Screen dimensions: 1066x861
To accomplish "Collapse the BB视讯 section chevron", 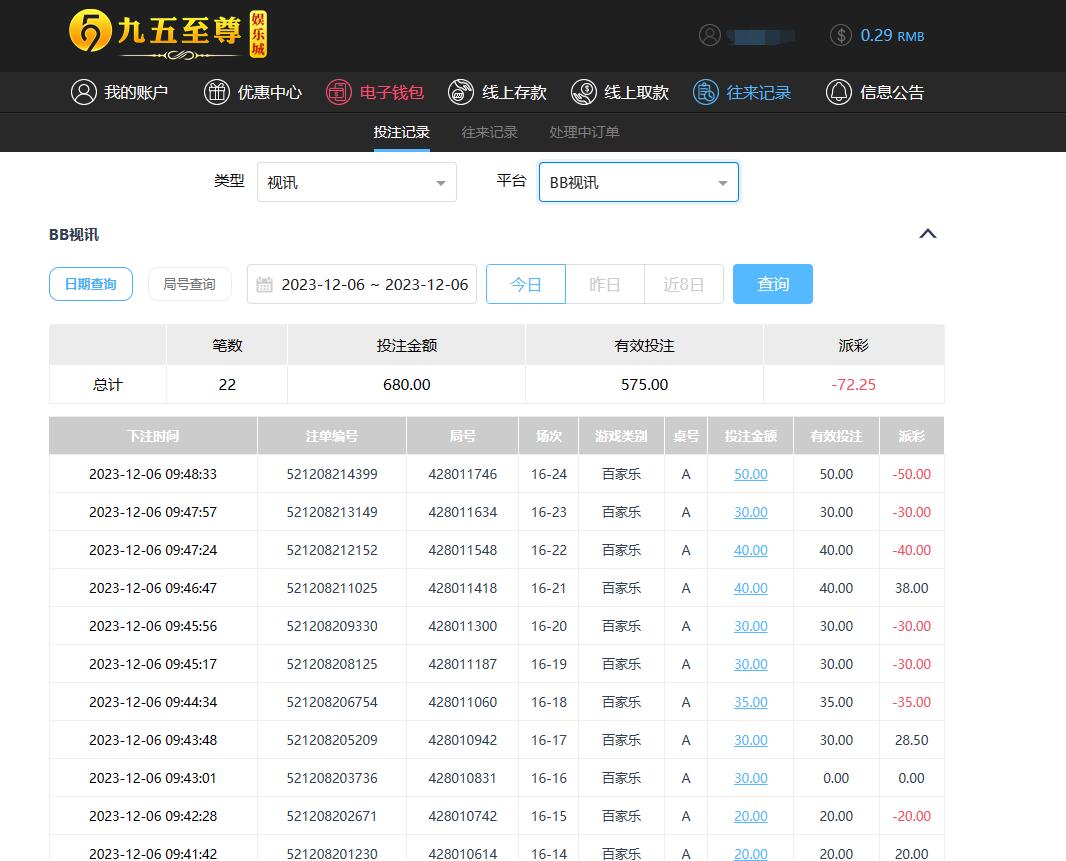I will click(927, 234).
